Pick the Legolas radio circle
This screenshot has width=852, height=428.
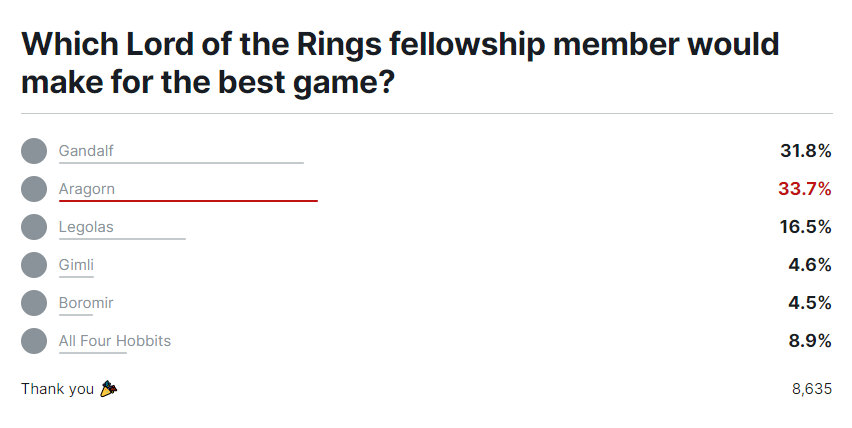point(34,227)
